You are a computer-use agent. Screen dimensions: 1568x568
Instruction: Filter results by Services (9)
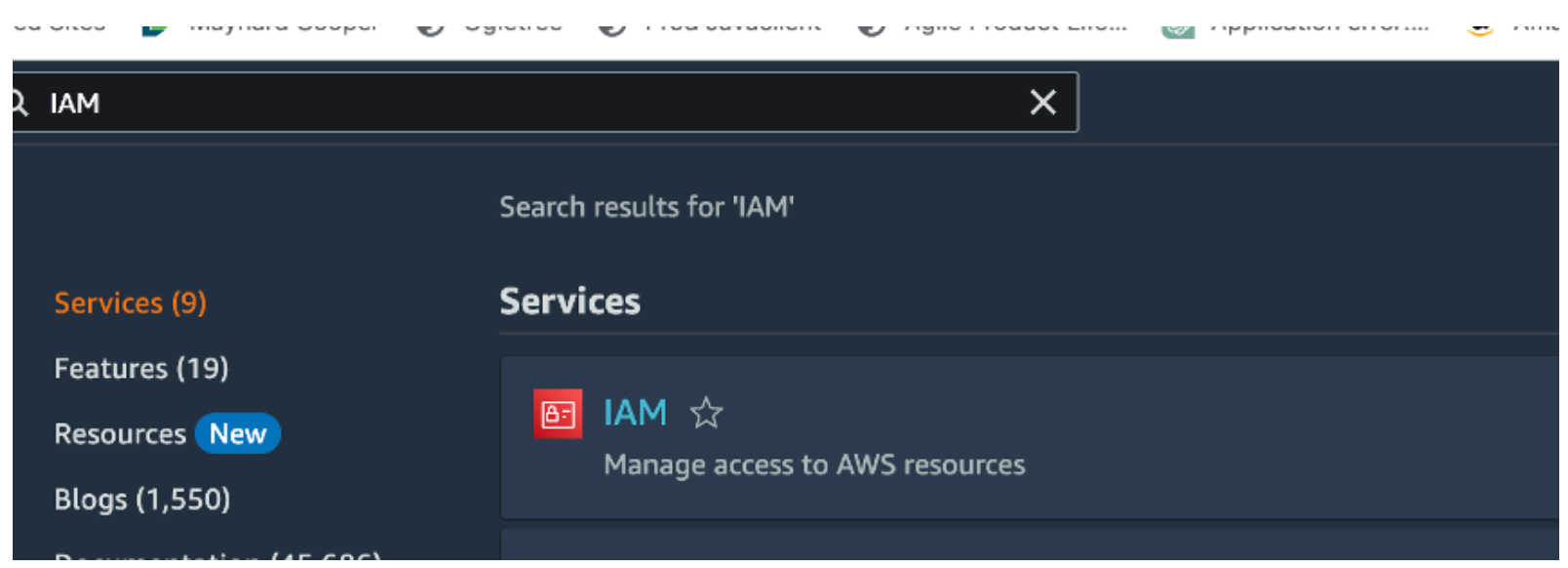point(130,303)
